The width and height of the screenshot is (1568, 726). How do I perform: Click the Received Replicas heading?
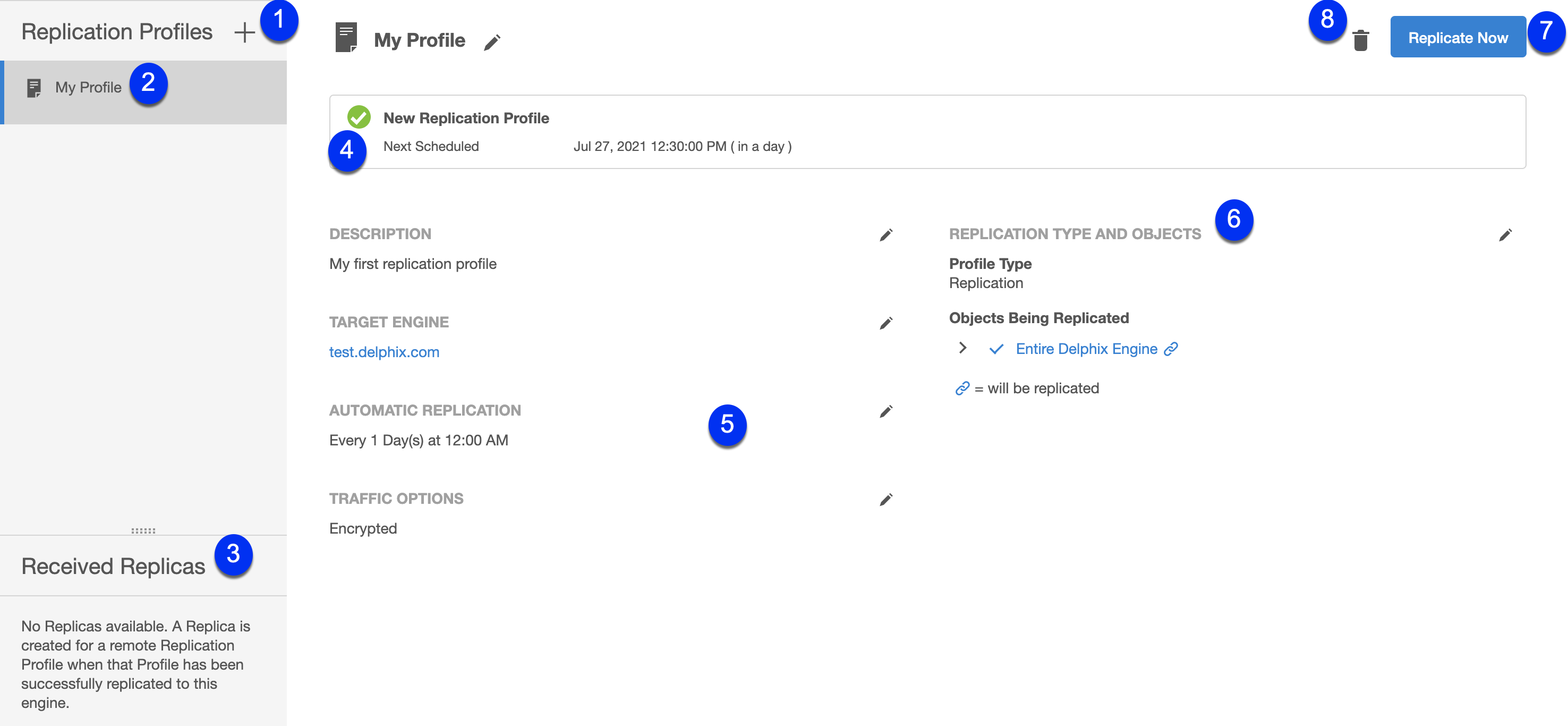point(113,567)
